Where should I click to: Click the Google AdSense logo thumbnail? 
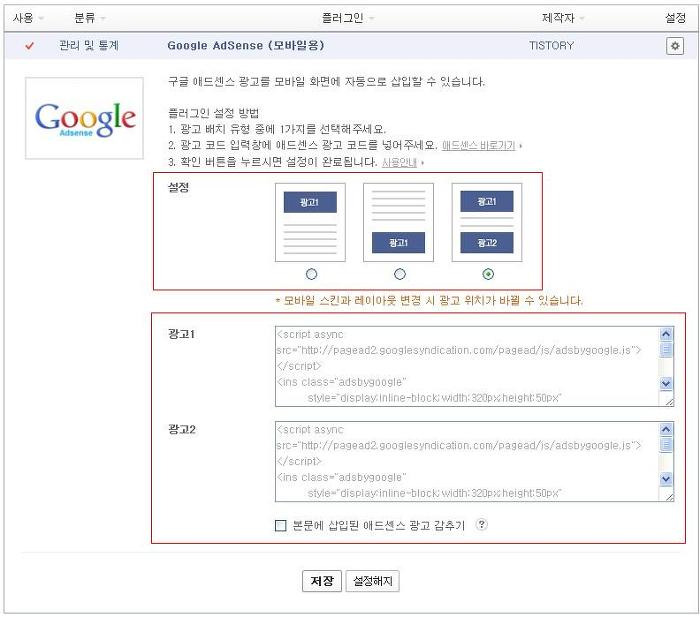point(84,118)
